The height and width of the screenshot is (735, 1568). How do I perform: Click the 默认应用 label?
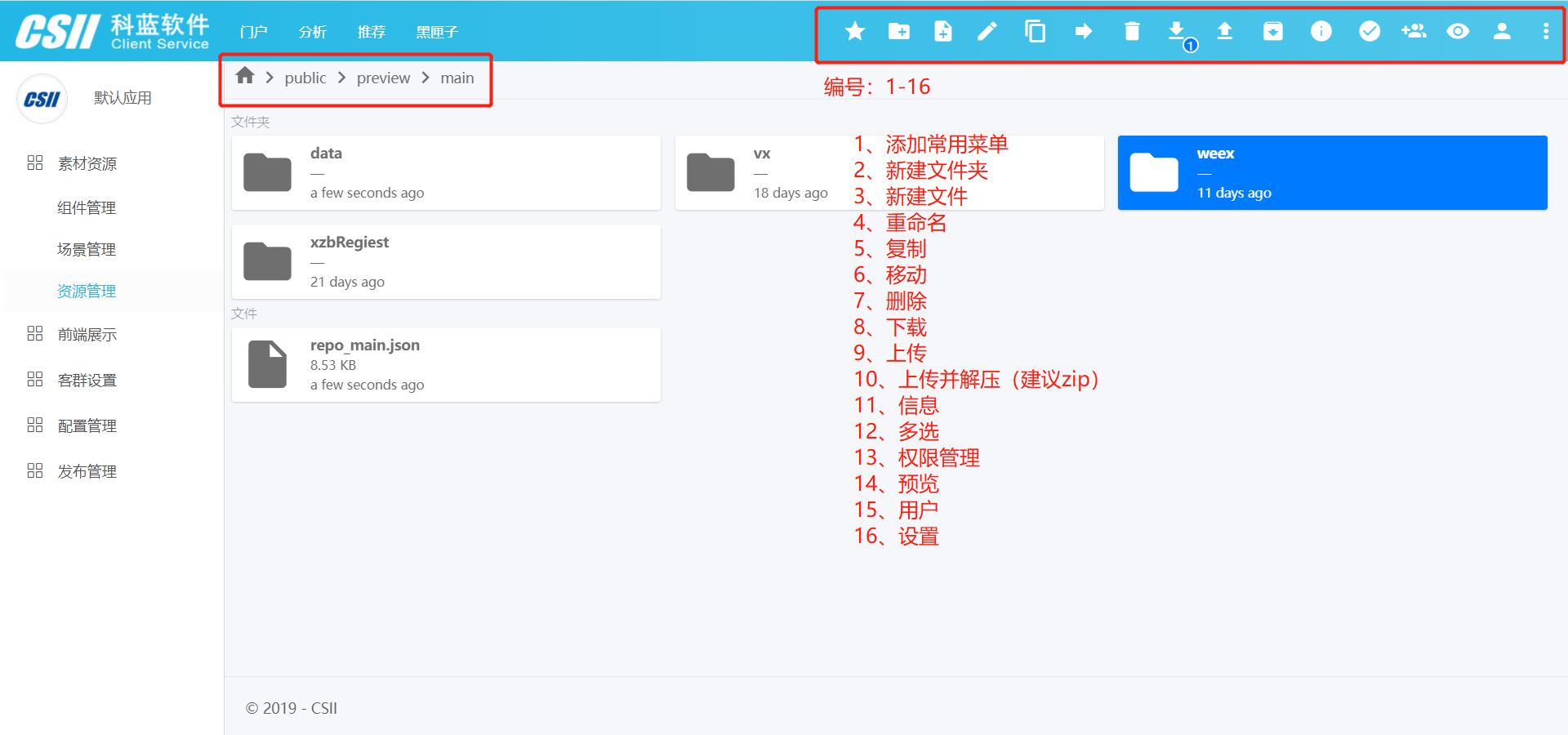pos(122,98)
